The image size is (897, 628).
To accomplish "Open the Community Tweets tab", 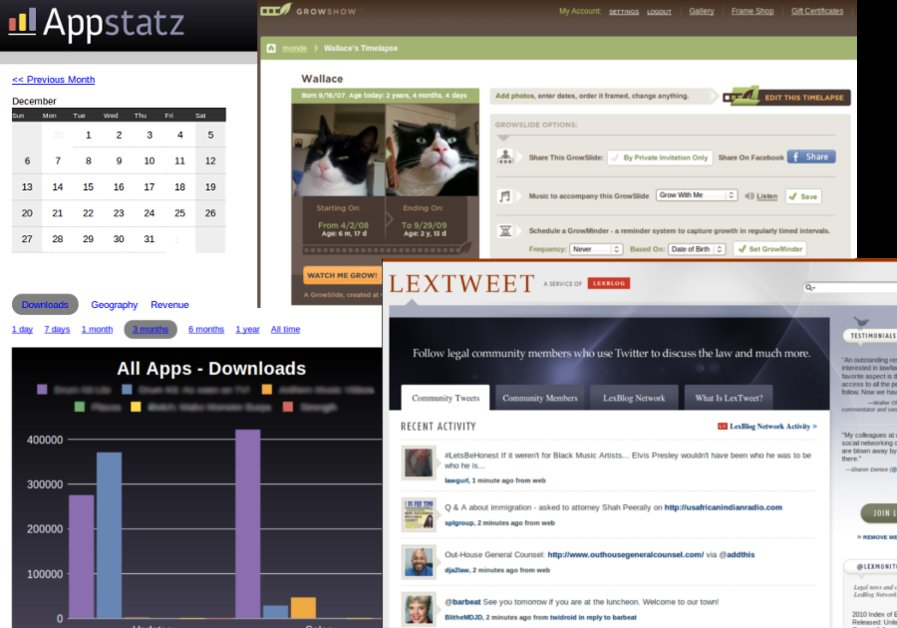I will click(445, 398).
